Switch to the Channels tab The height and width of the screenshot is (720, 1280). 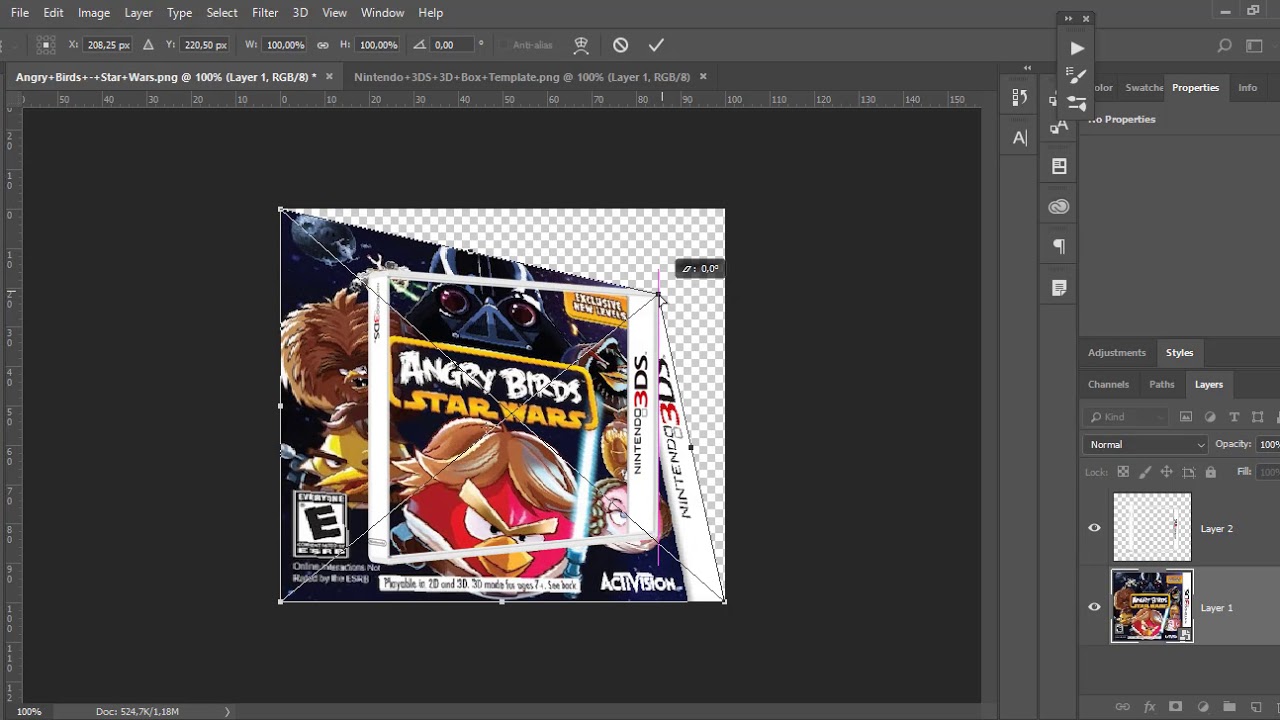coord(1108,384)
